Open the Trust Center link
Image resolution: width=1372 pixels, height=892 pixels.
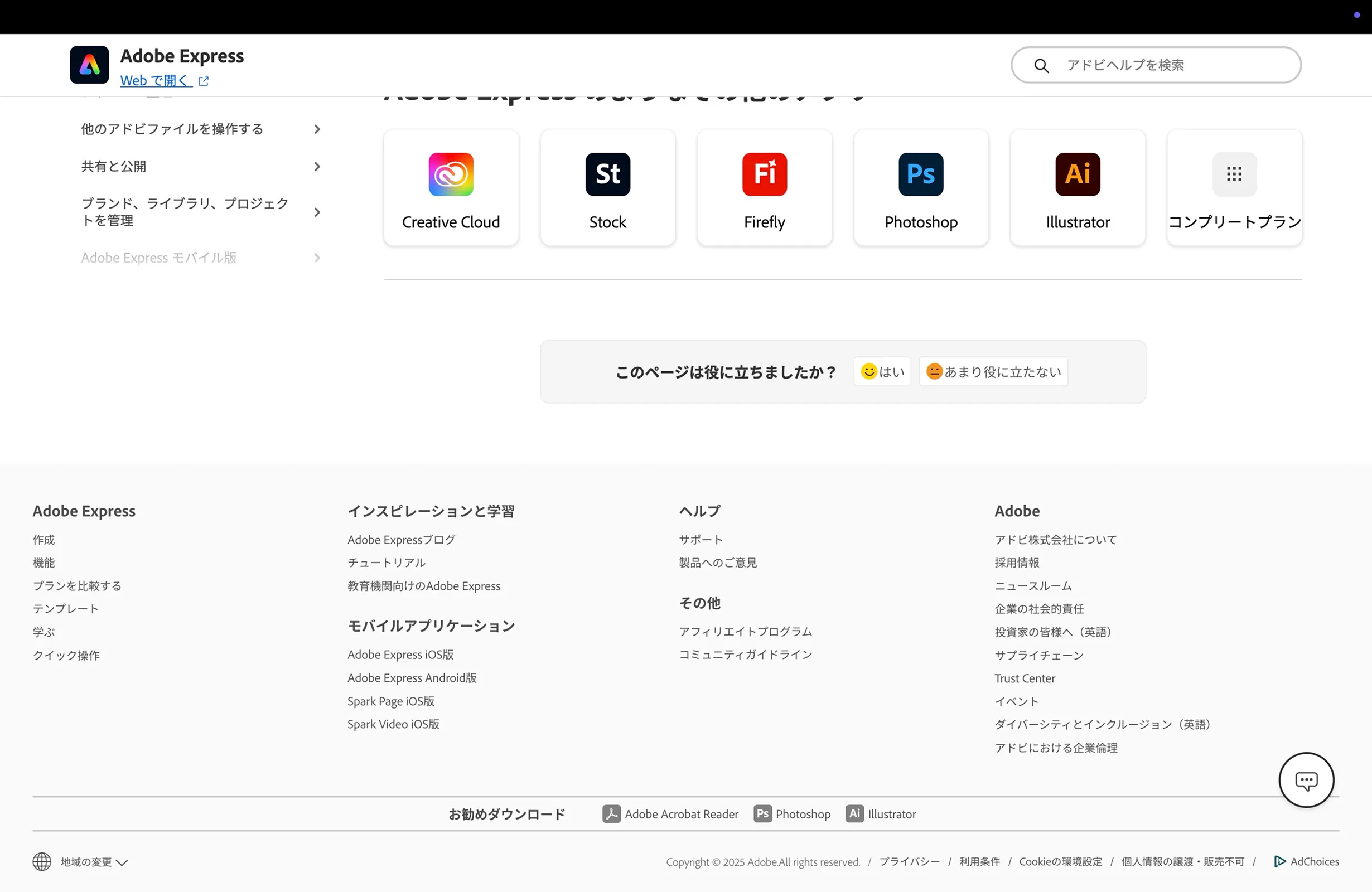(x=1025, y=678)
